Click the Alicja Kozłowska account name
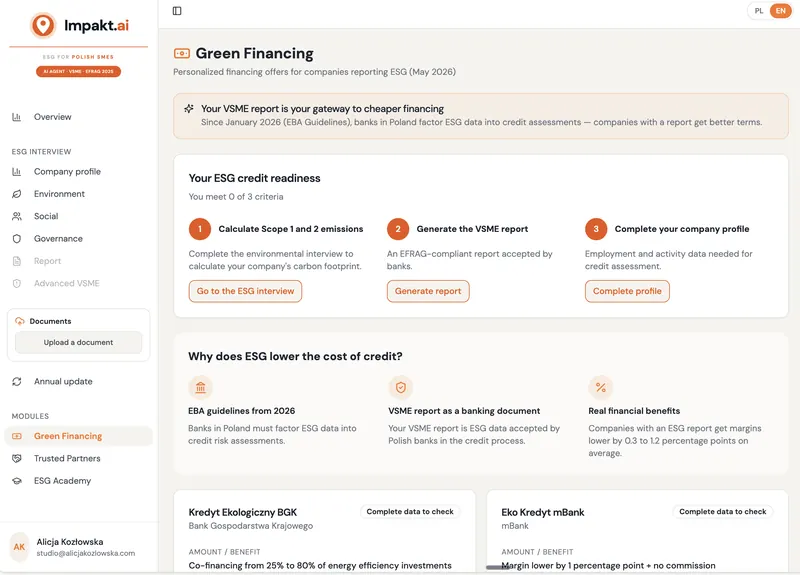The height and width of the screenshot is (575, 800). click(x=70, y=542)
